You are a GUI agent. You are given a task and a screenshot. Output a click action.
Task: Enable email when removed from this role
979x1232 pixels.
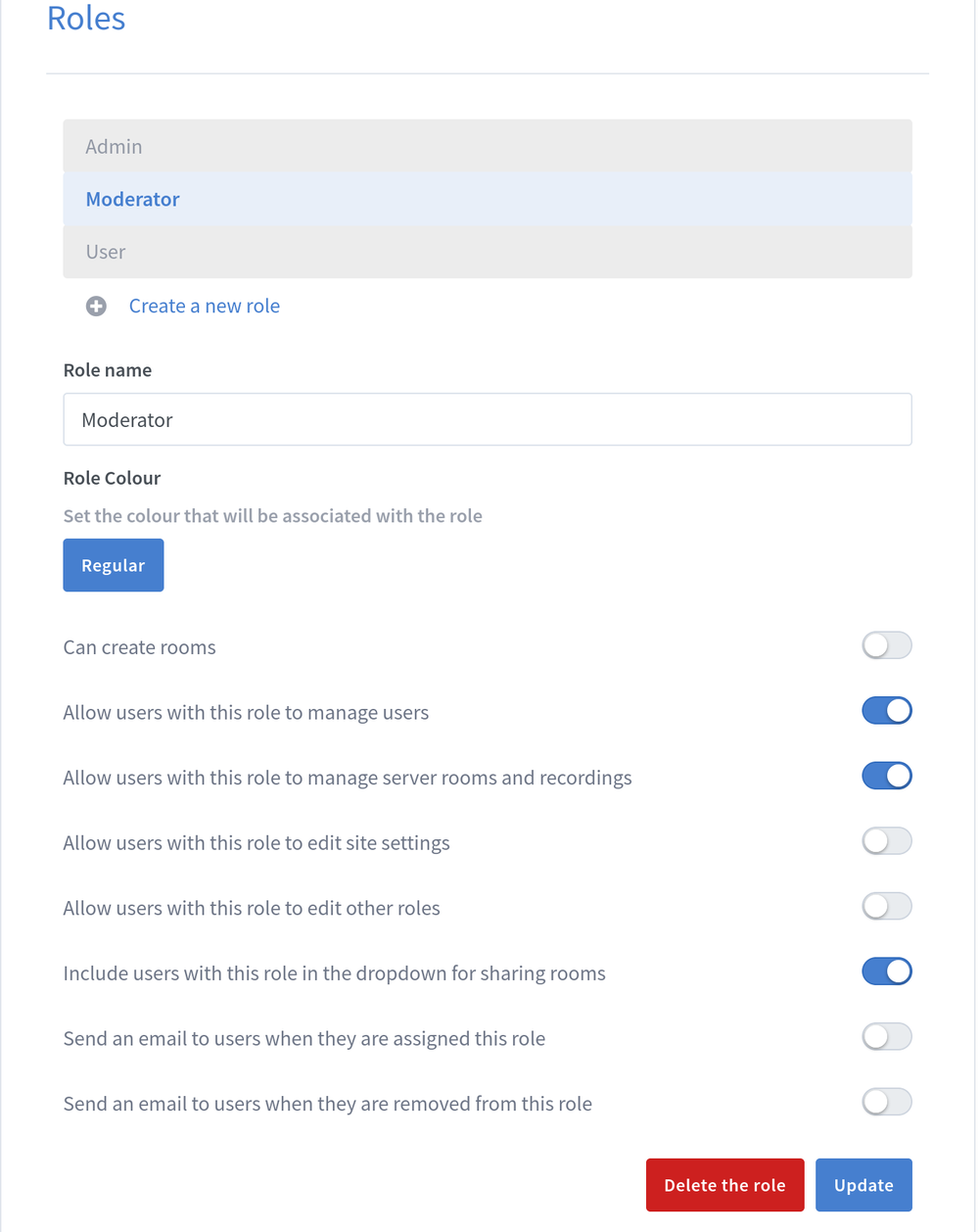[x=886, y=1103]
